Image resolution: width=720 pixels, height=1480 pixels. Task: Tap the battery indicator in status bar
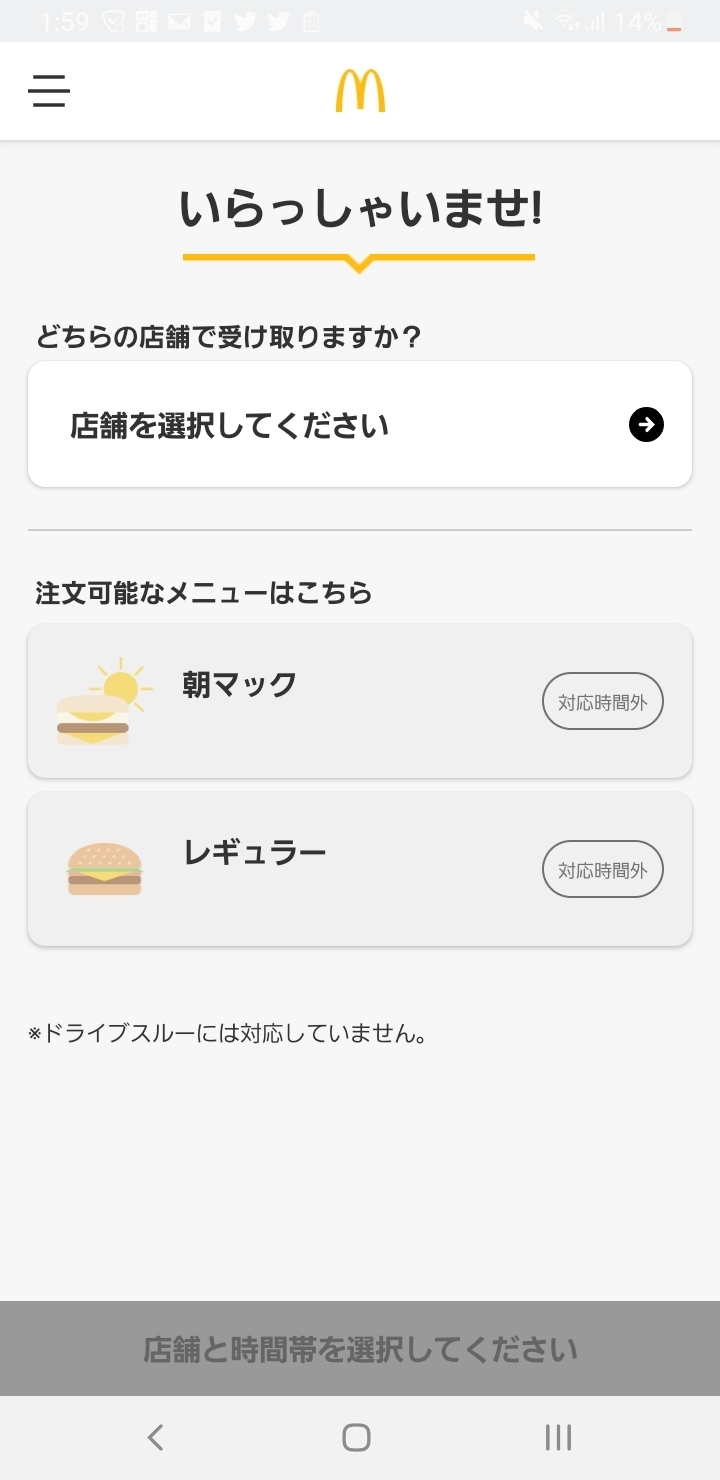click(675, 22)
